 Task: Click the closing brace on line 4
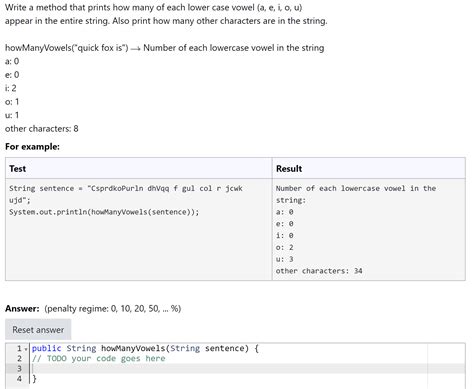[34, 379]
